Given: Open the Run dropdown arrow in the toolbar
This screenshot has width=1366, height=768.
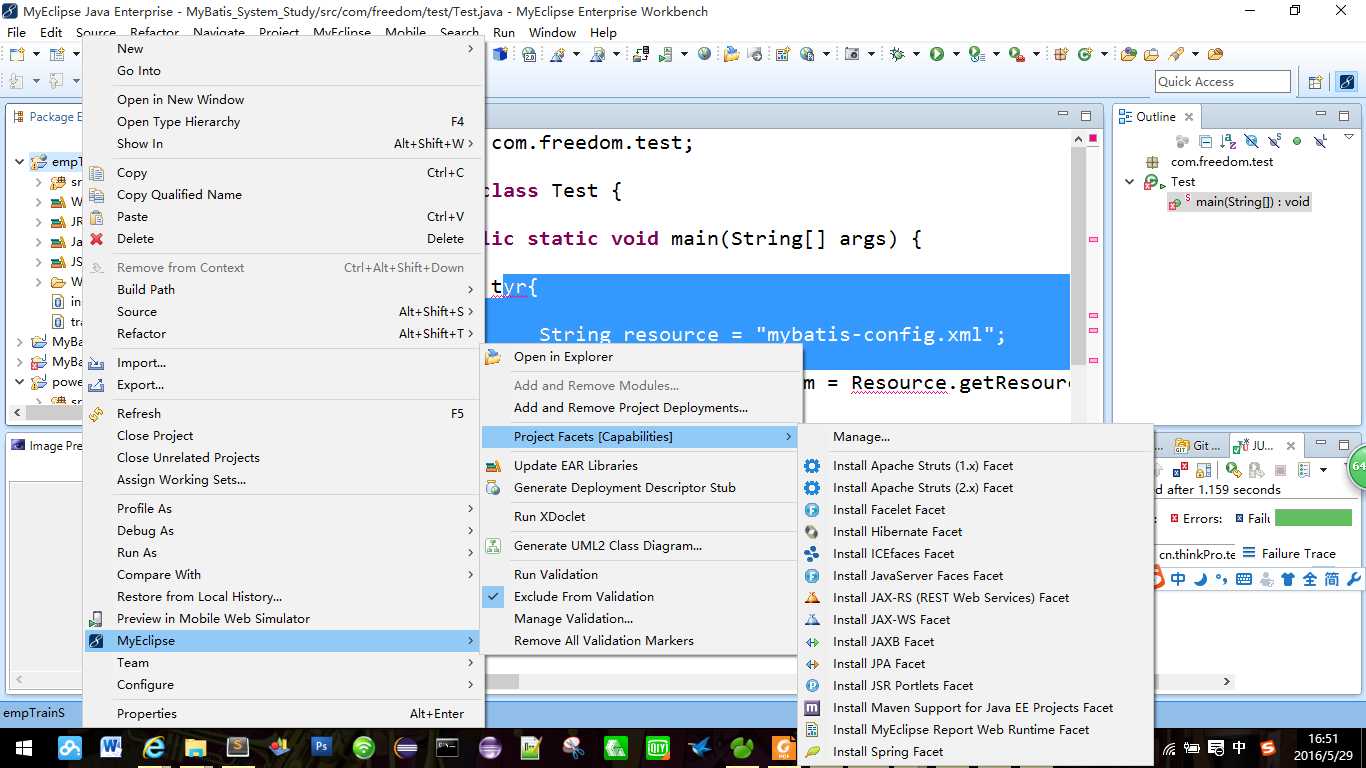Looking at the screenshot, I should [956, 54].
